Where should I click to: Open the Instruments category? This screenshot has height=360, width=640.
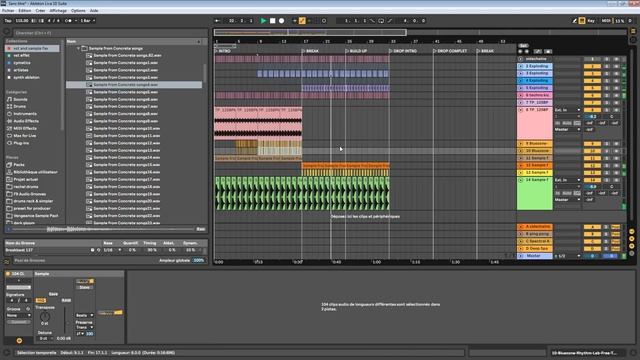tap(25, 114)
